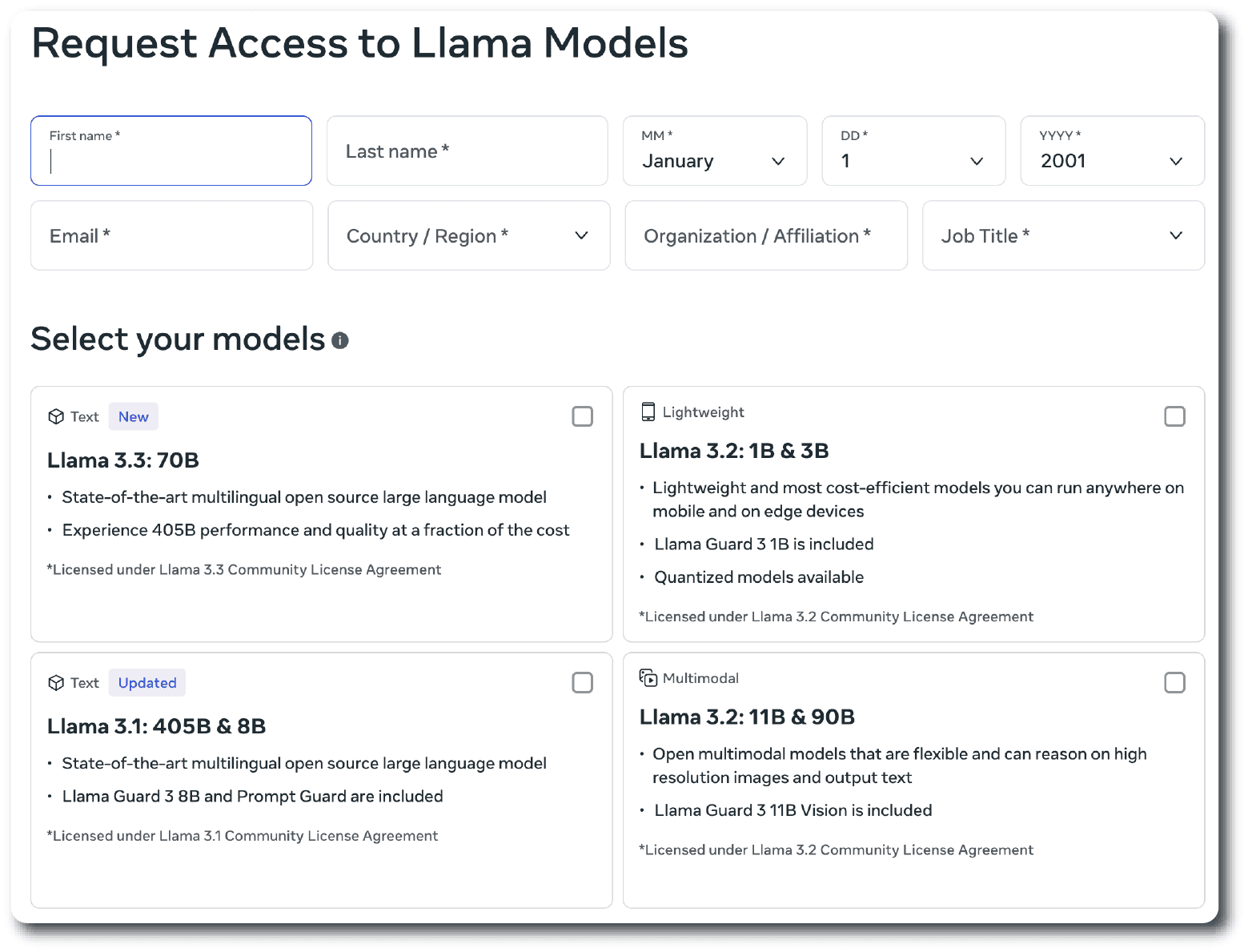The width and height of the screenshot is (1248, 952).
Task: Click the cube icon on Llama 3.3 card
Action: pyautogui.click(x=56, y=416)
